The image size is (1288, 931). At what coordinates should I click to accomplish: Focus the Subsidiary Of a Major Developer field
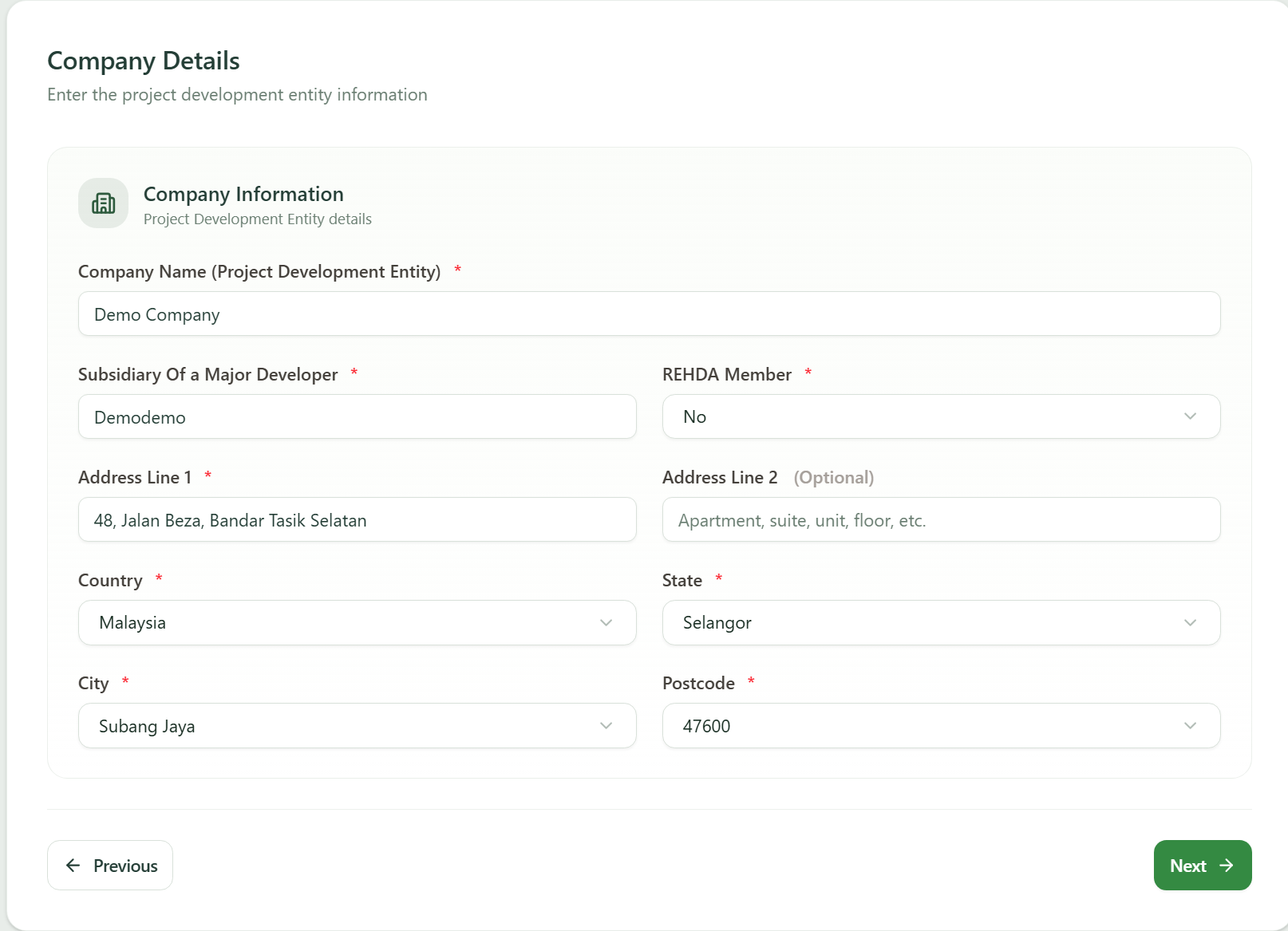coord(358,416)
